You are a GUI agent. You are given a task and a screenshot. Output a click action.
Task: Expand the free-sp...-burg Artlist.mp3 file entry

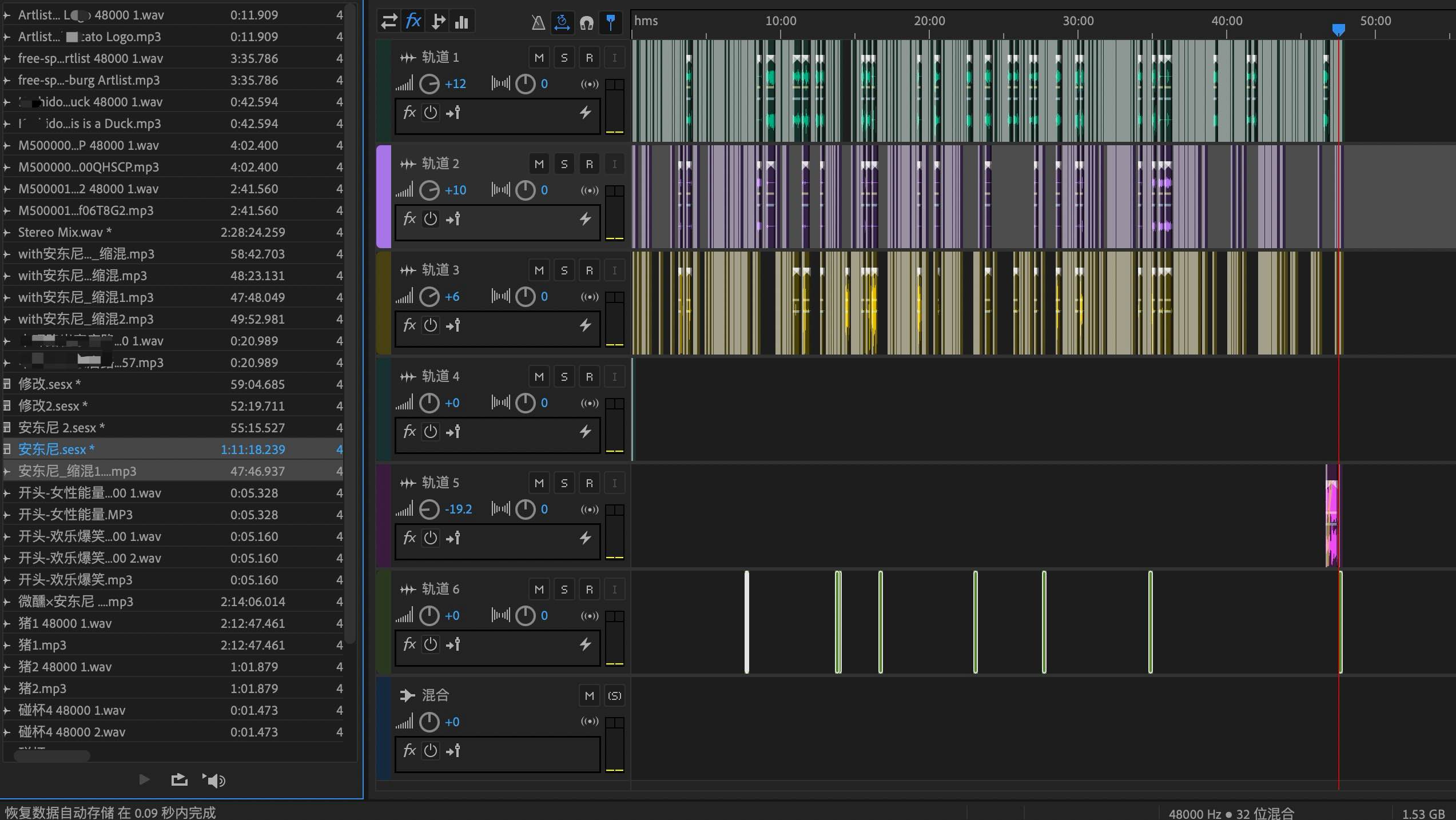click(x=7, y=80)
